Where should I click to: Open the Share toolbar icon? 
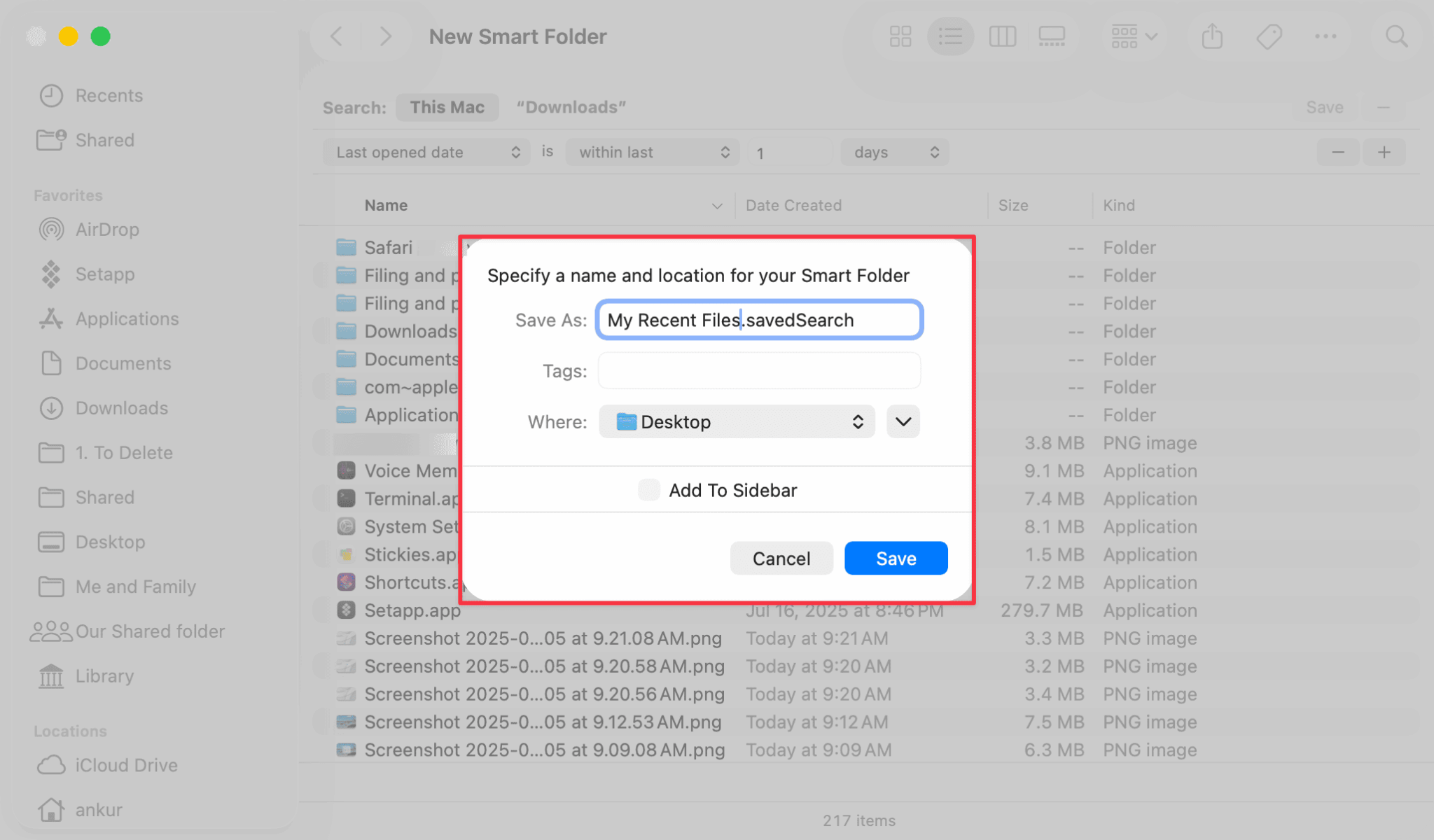click(x=1212, y=36)
